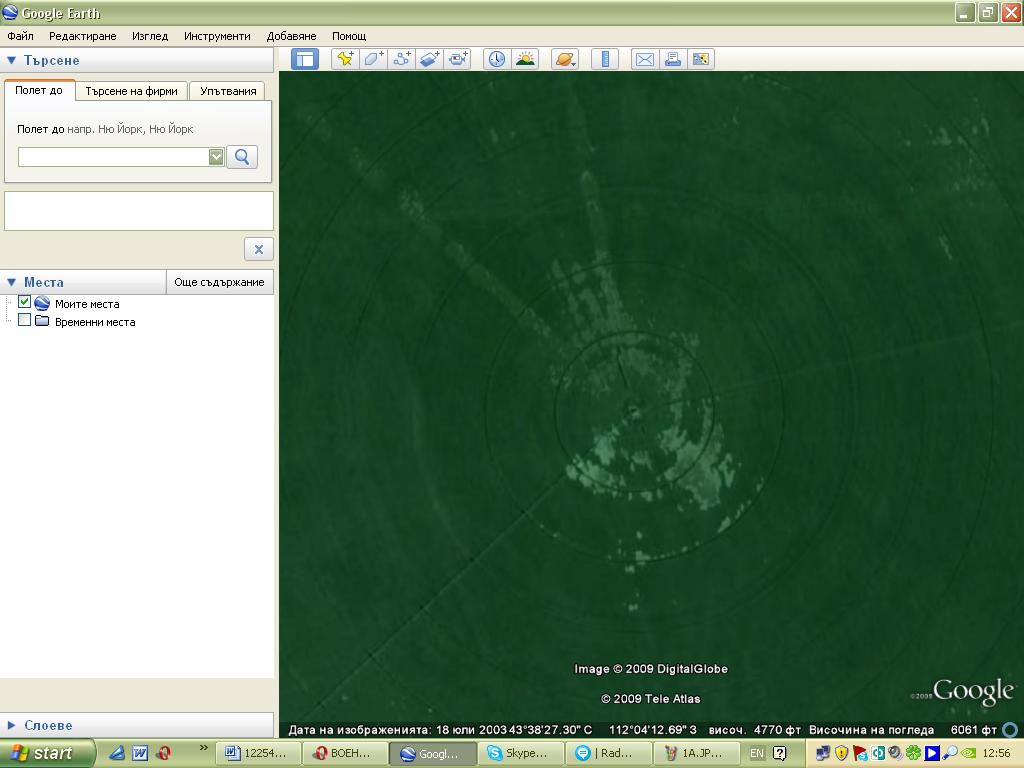Add an image overlay from the toolbar
Viewport: 1024px width, 768px height.
pyautogui.click(x=430, y=59)
